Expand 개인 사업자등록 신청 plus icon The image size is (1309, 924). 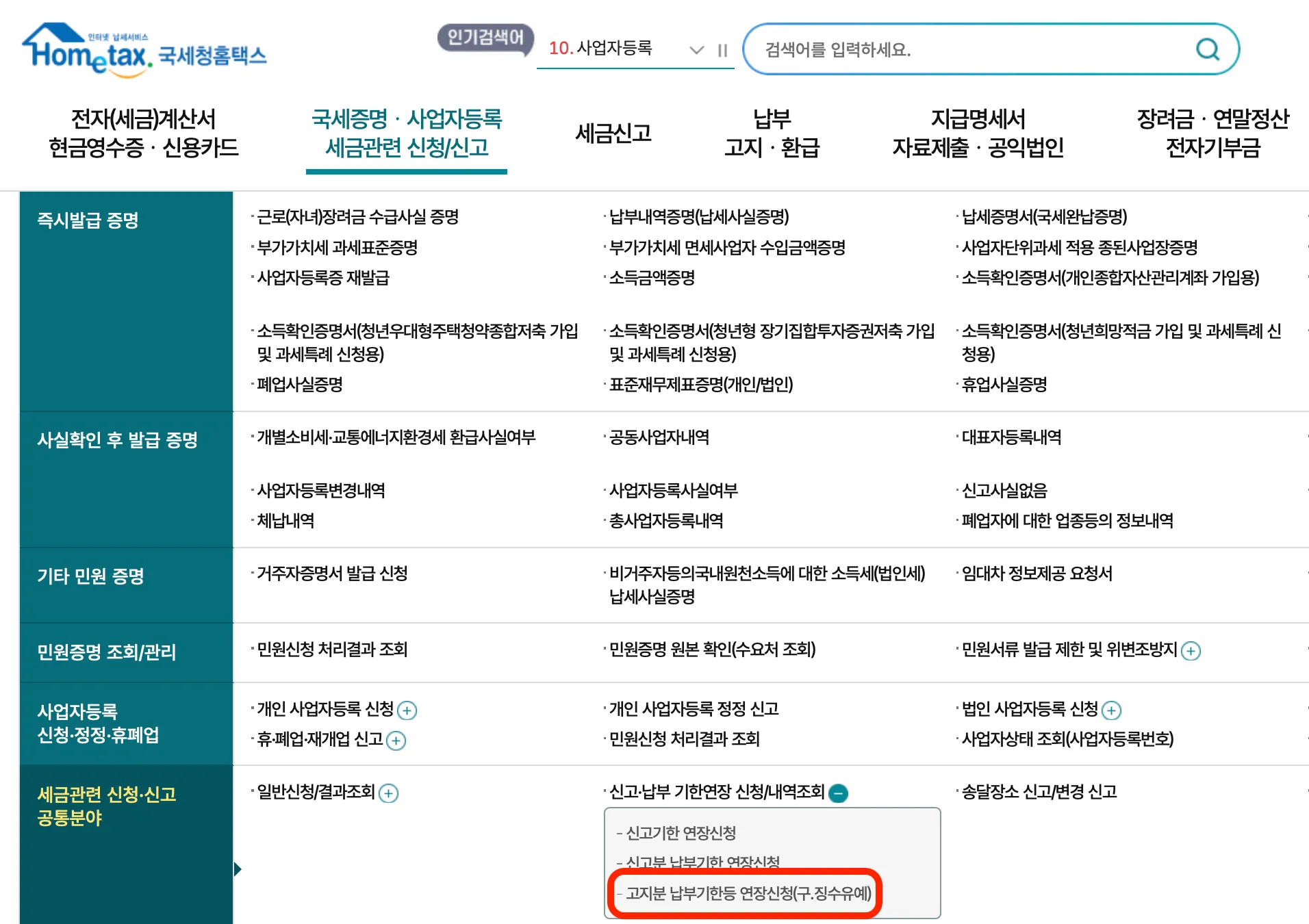click(408, 710)
